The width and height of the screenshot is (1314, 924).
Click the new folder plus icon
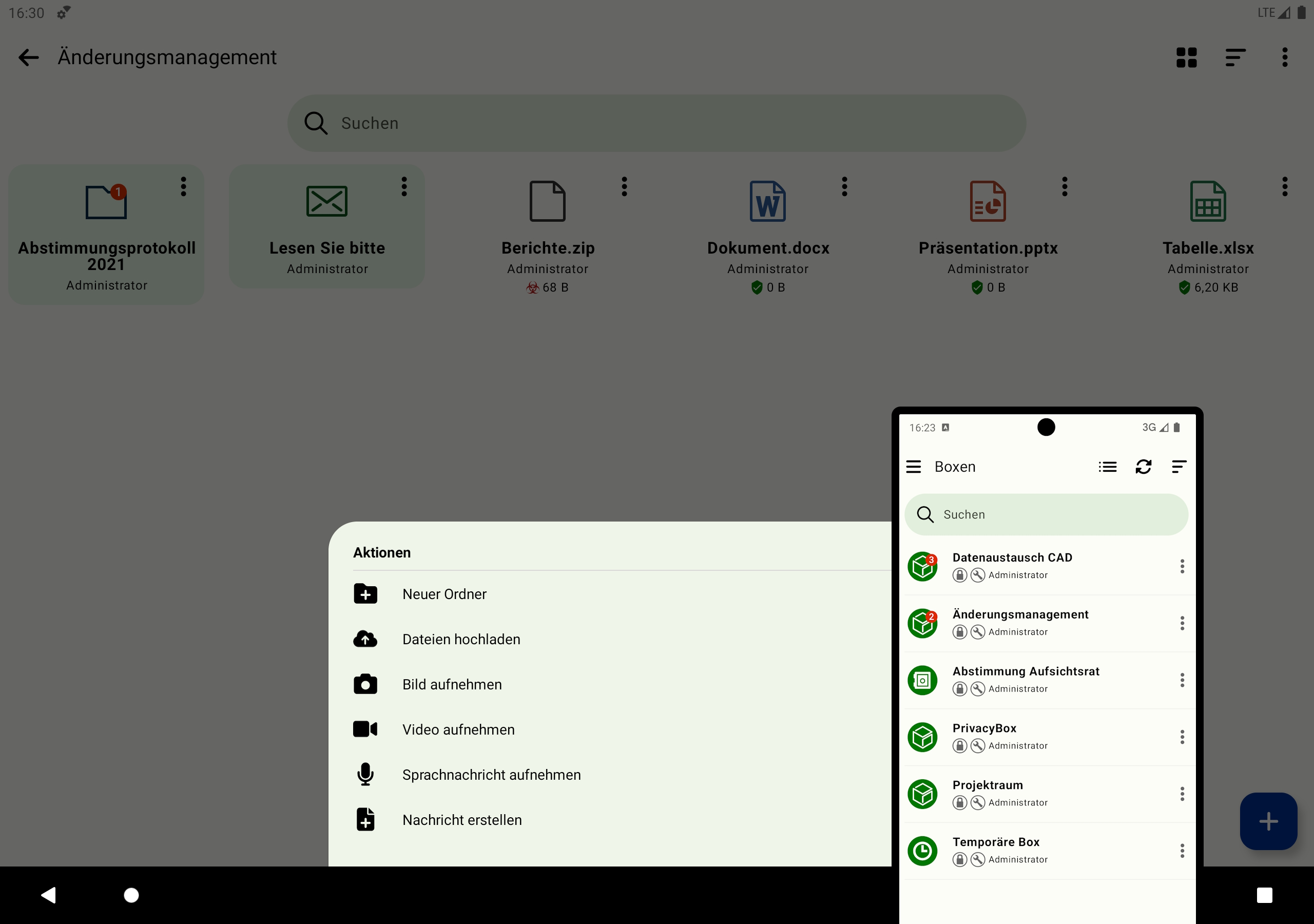click(365, 594)
